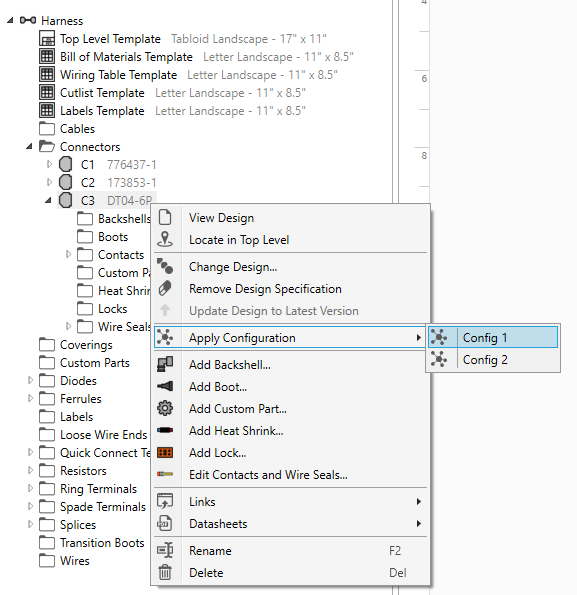Image resolution: width=577 pixels, height=595 pixels.
Task: Expand the Diodes folder
Action: (x=30, y=380)
